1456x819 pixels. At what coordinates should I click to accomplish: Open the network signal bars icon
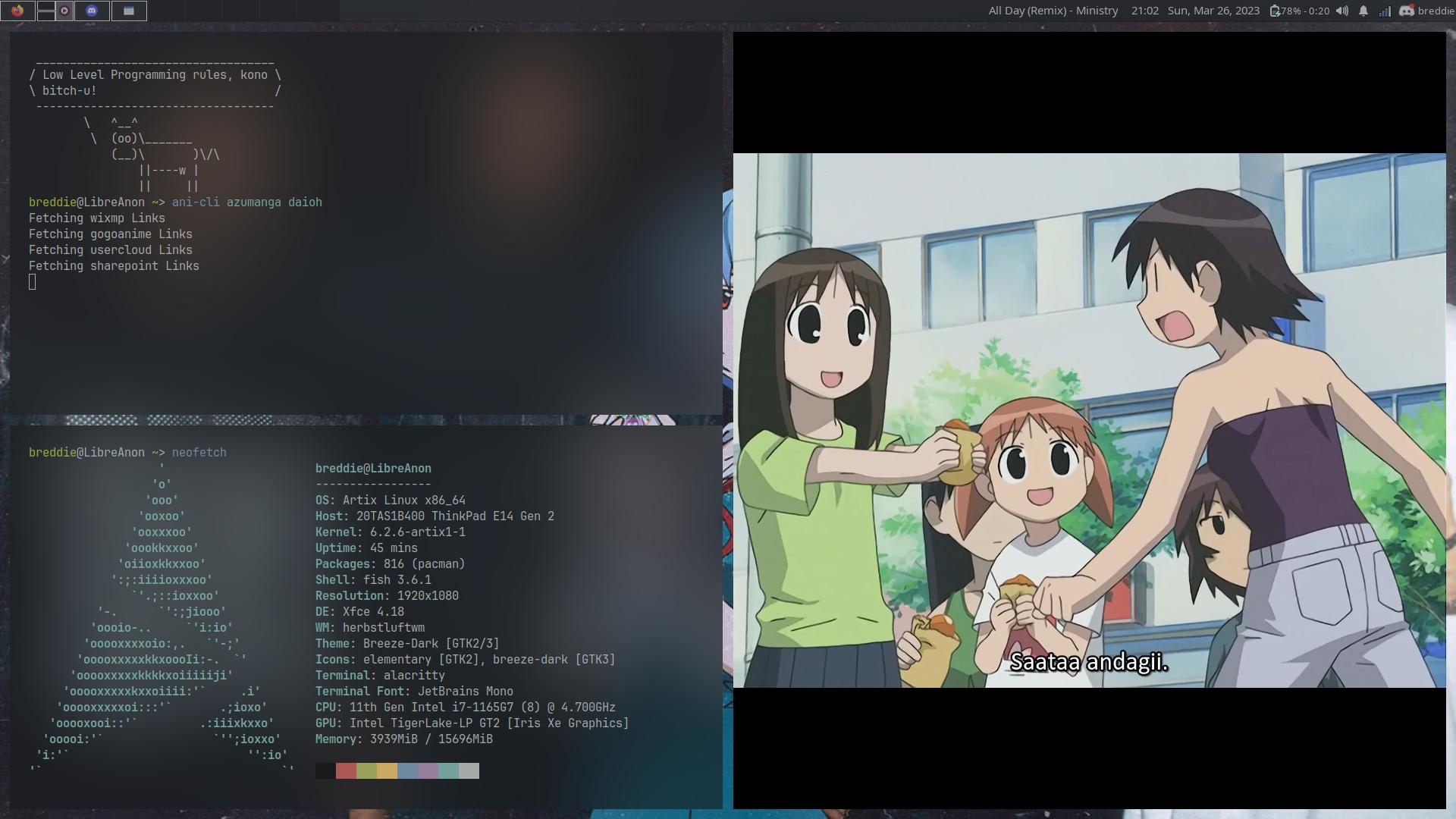(x=1385, y=11)
